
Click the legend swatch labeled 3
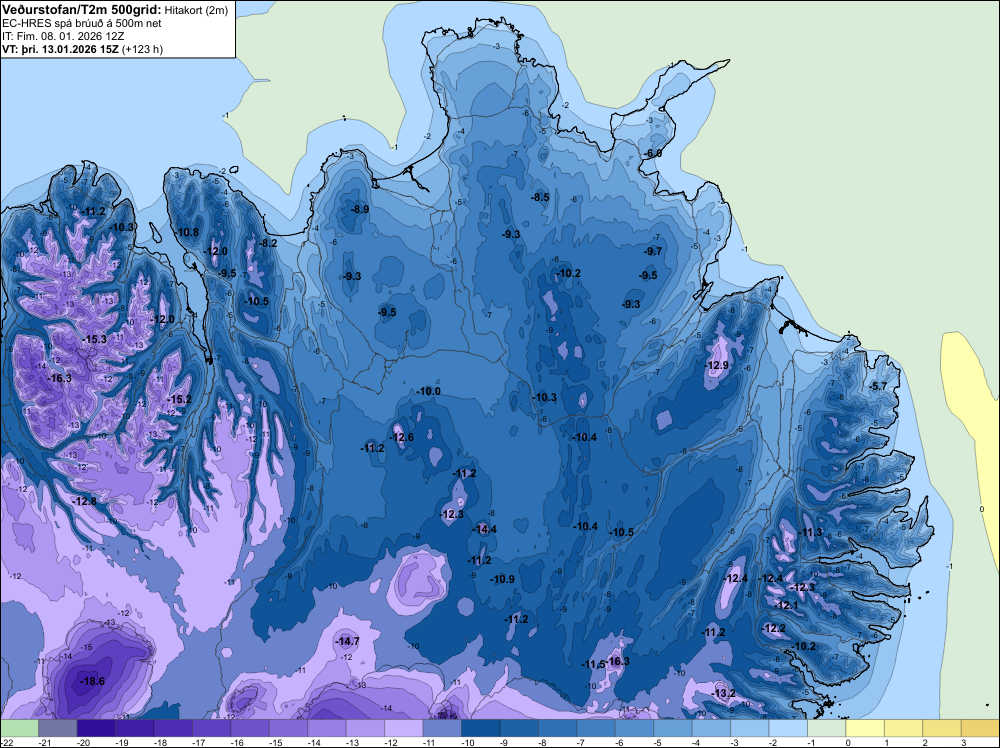pyautogui.click(x=981, y=728)
